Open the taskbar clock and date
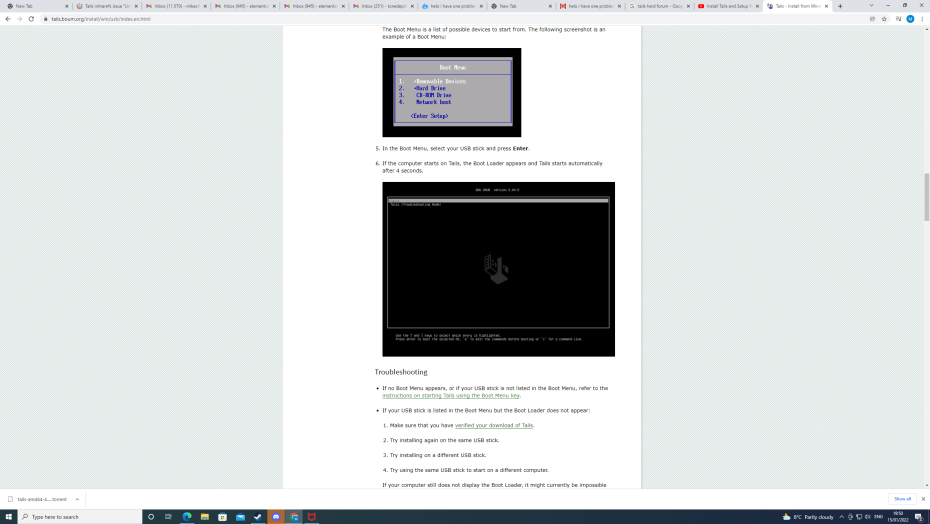The image size is (930, 524). [898, 517]
